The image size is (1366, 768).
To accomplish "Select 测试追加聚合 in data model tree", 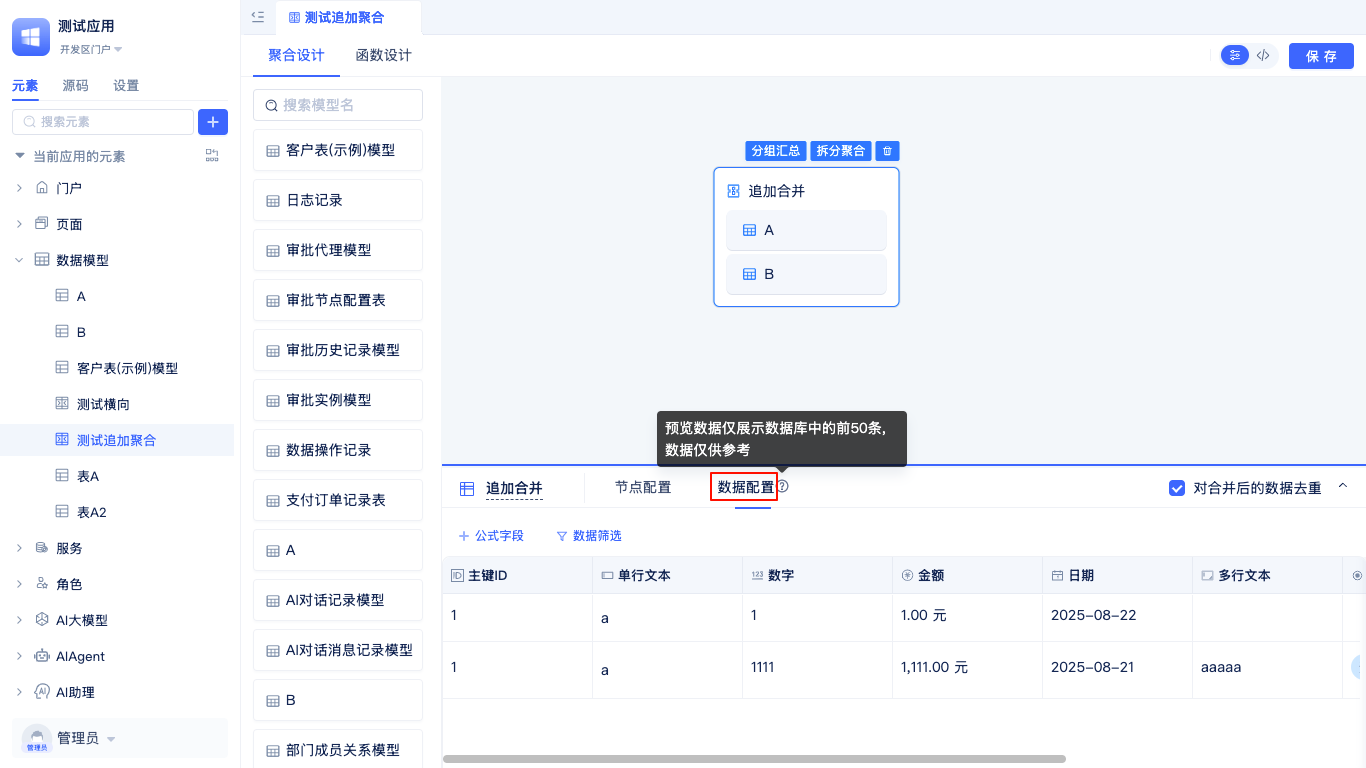I will [x=117, y=440].
